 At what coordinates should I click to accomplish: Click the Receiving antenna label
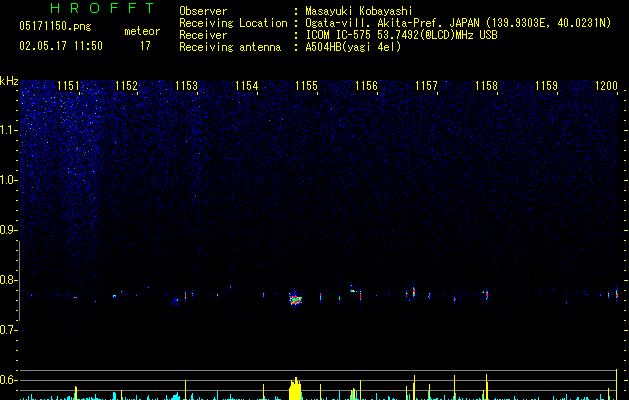230,47
